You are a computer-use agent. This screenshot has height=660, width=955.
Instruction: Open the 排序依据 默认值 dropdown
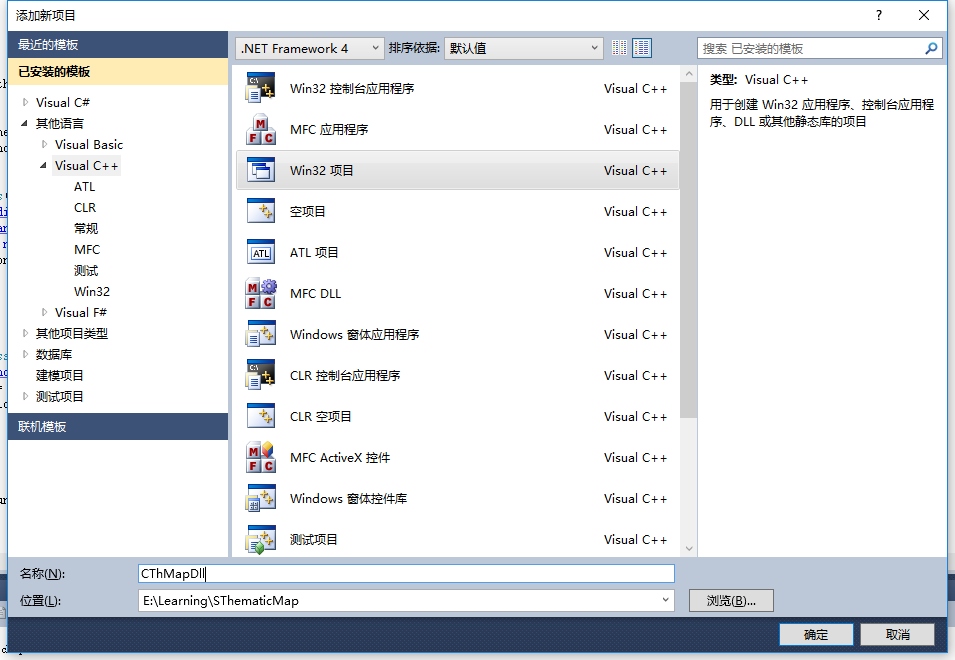pos(524,48)
